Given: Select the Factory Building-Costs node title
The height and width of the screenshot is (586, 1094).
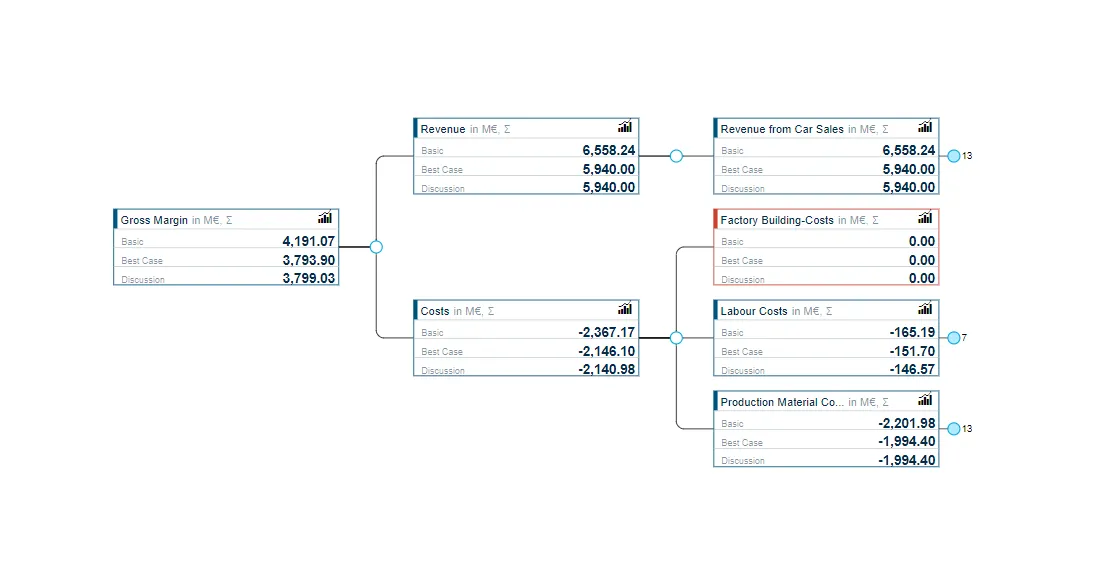Looking at the screenshot, I should [777, 220].
